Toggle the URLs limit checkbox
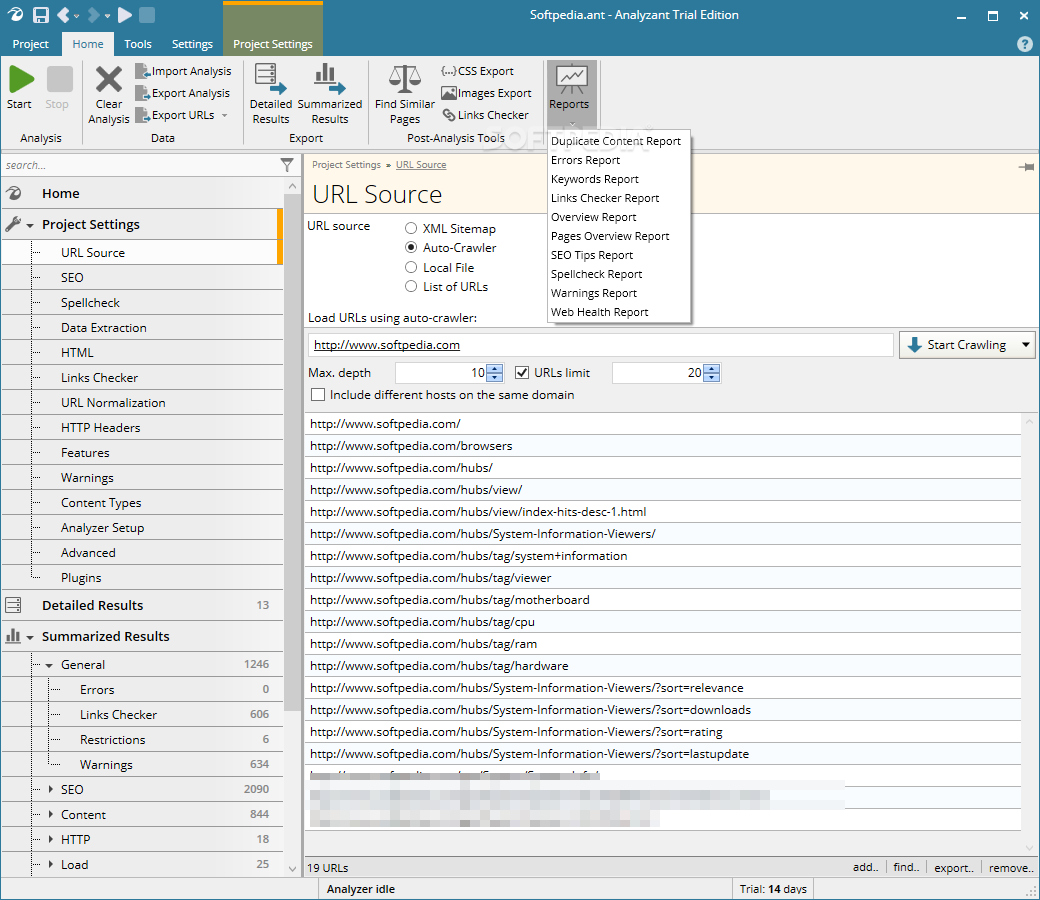The width and height of the screenshot is (1040, 900). (522, 373)
